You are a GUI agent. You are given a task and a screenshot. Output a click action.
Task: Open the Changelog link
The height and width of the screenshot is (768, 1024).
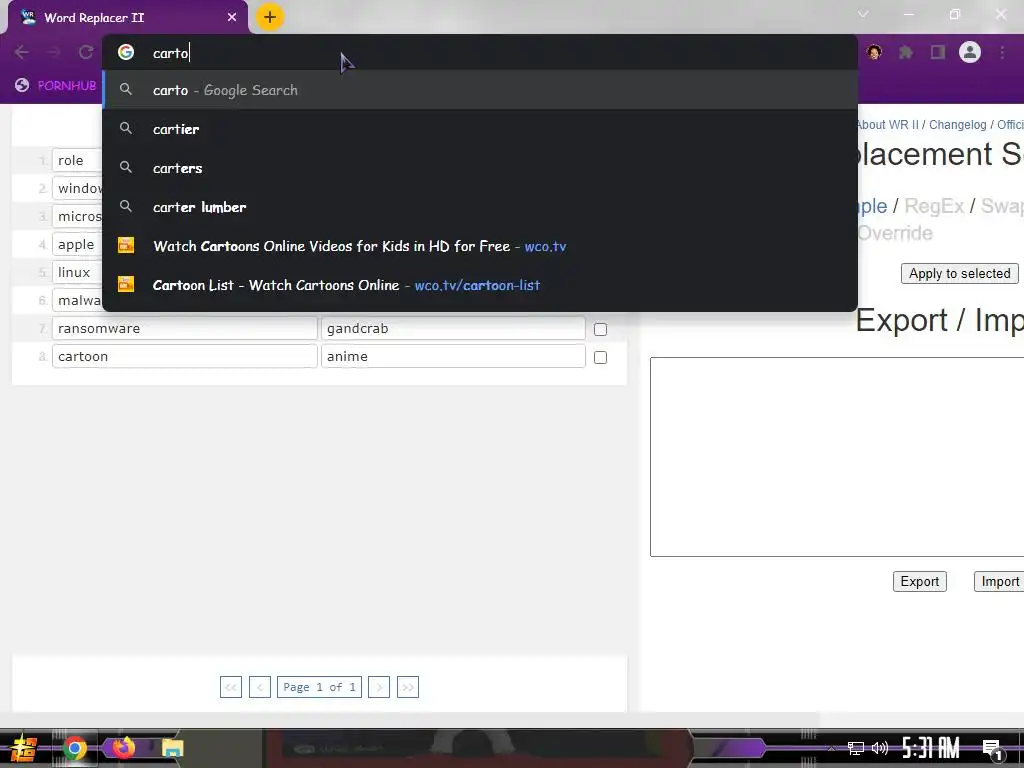[957, 125]
